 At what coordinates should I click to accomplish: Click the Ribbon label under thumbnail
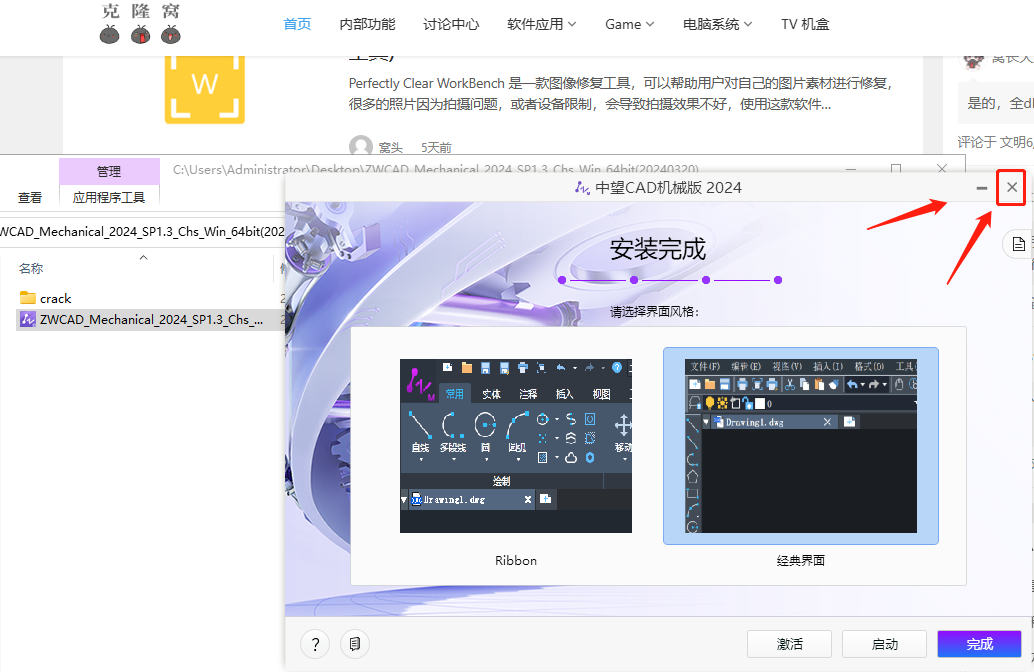tap(516, 561)
